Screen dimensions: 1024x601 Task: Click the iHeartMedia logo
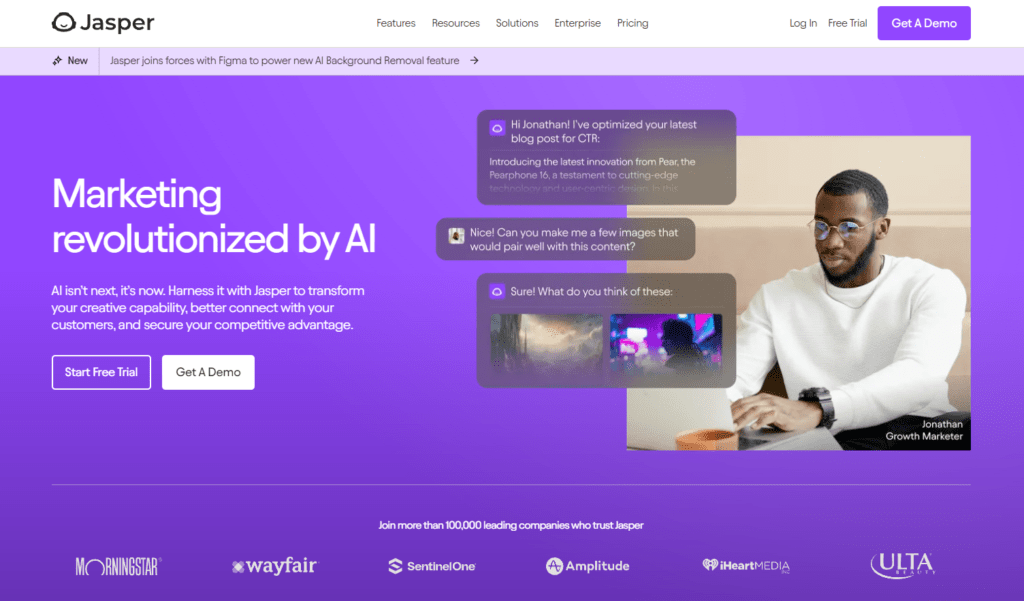(x=746, y=566)
